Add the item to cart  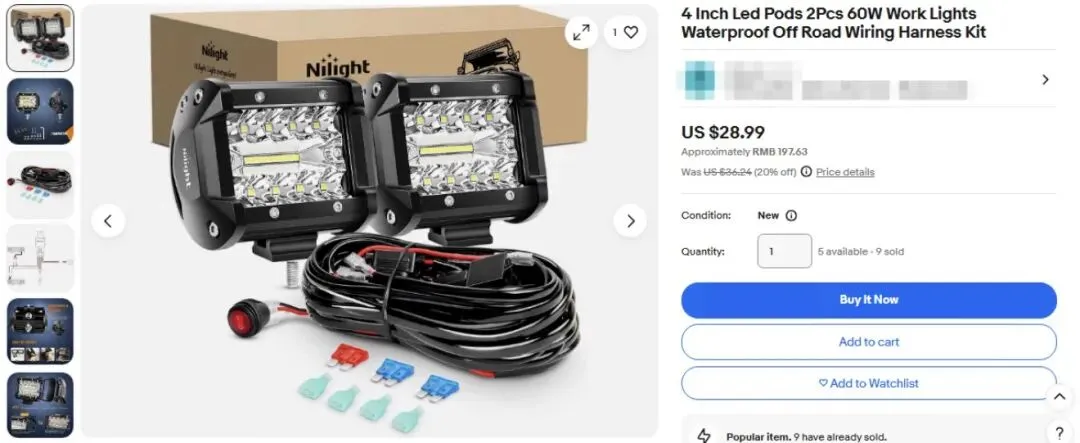pos(869,342)
